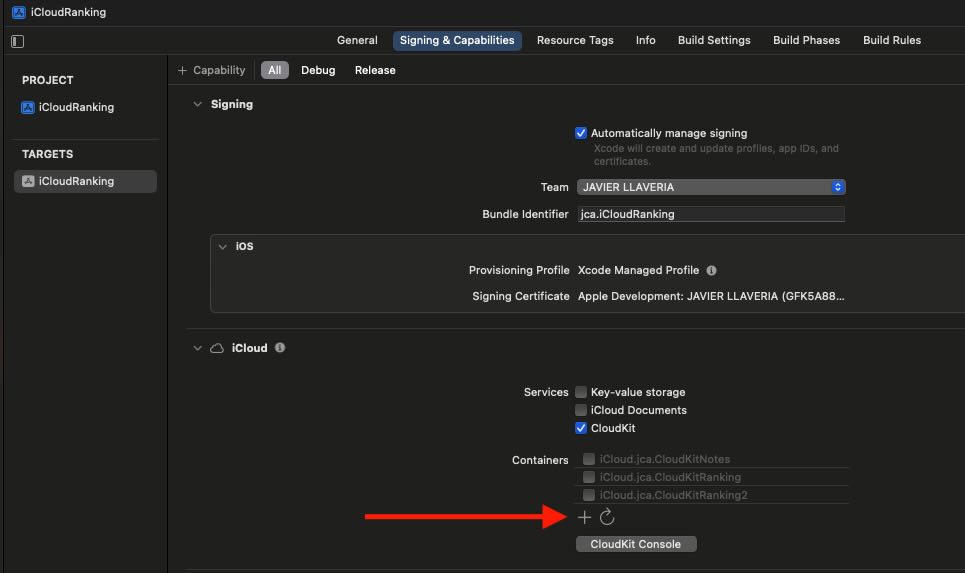The image size is (965, 573).
Task: Click the iCloud cloud icon
Action: [217, 348]
